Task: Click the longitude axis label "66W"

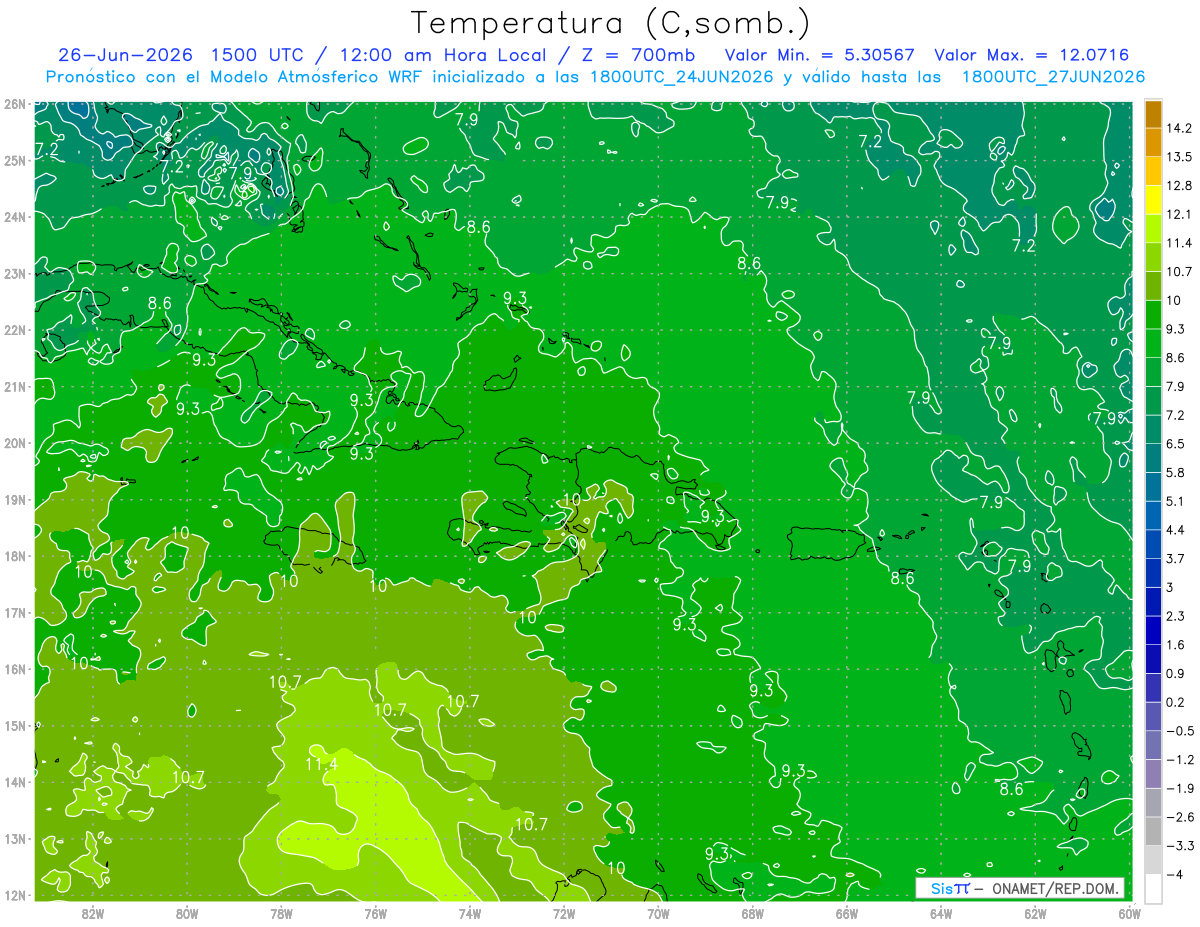Action: pyautogui.click(x=847, y=913)
